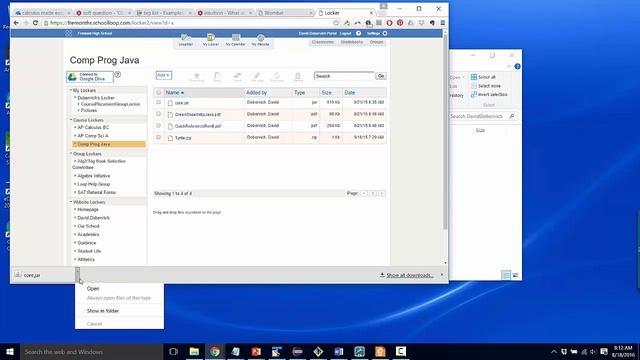Click the core.jar download item arrow

click(x=77, y=275)
